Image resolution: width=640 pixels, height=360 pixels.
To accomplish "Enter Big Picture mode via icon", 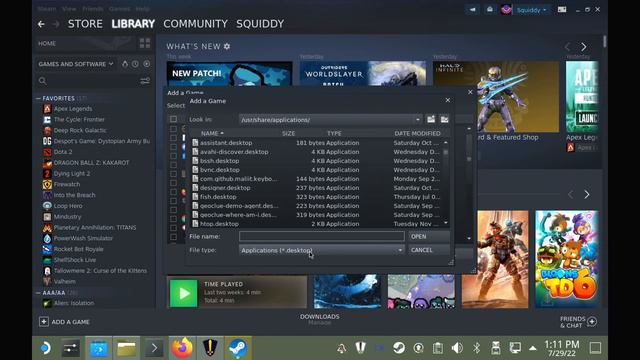I will pyautogui.click(x=562, y=9).
